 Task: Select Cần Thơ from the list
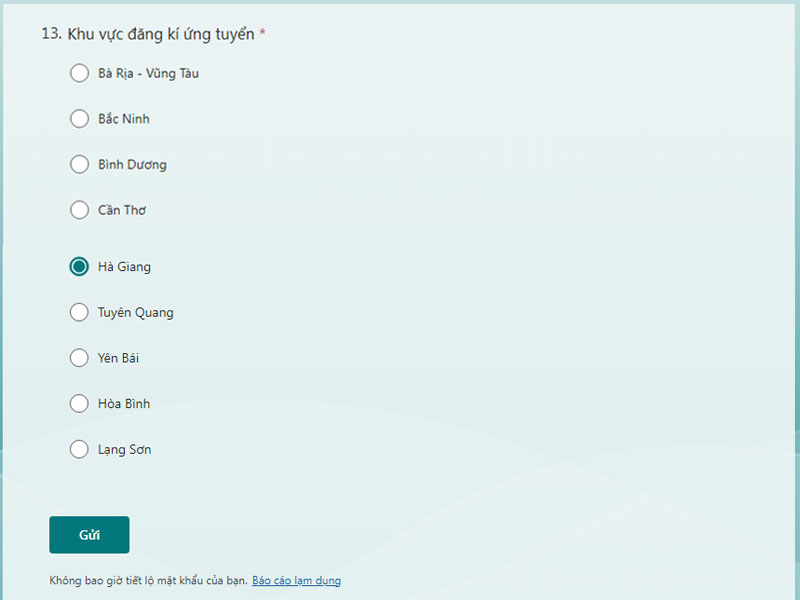point(79,210)
